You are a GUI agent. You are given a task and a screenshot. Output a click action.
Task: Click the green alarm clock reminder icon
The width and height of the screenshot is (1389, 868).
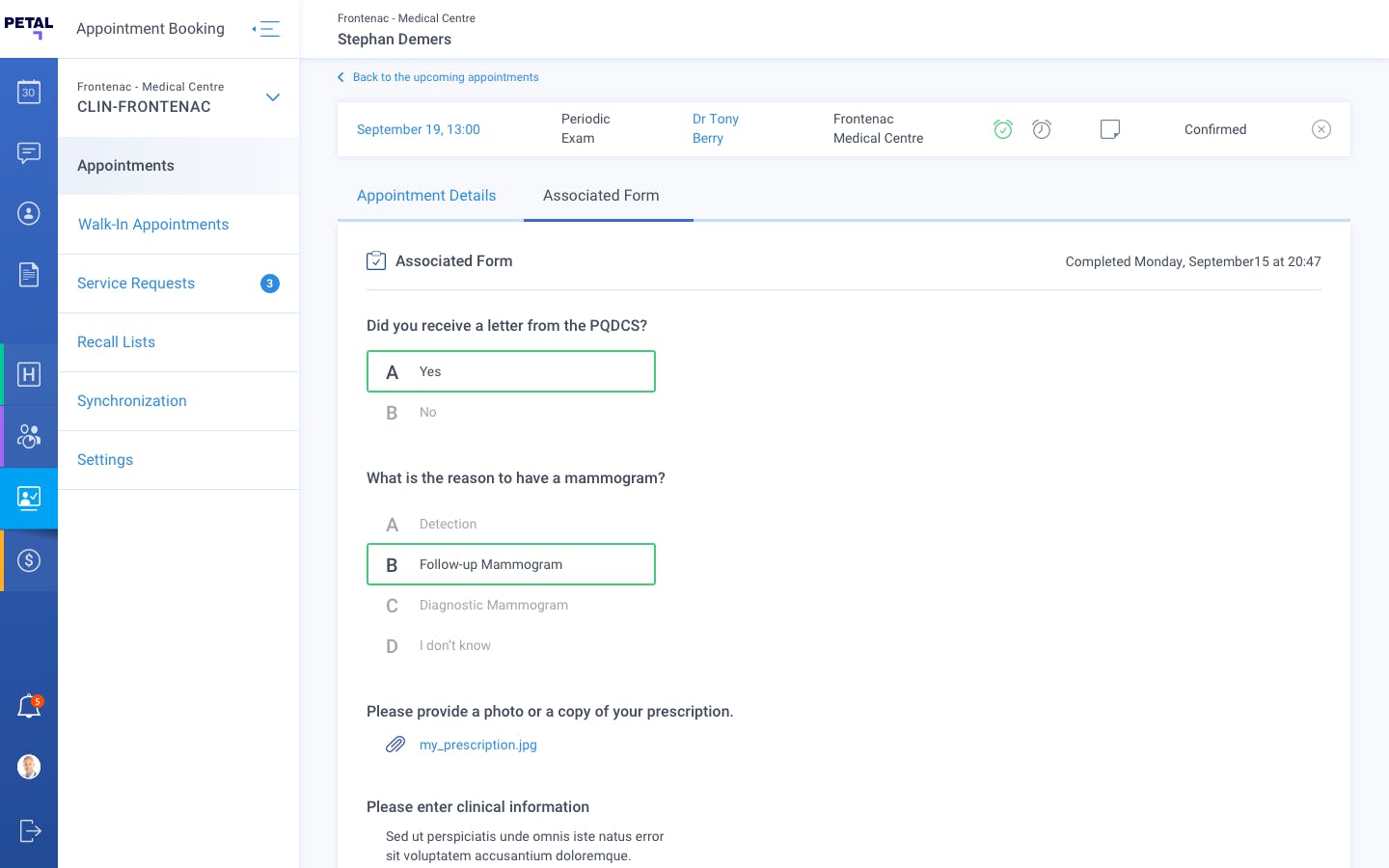click(x=1003, y=129)
